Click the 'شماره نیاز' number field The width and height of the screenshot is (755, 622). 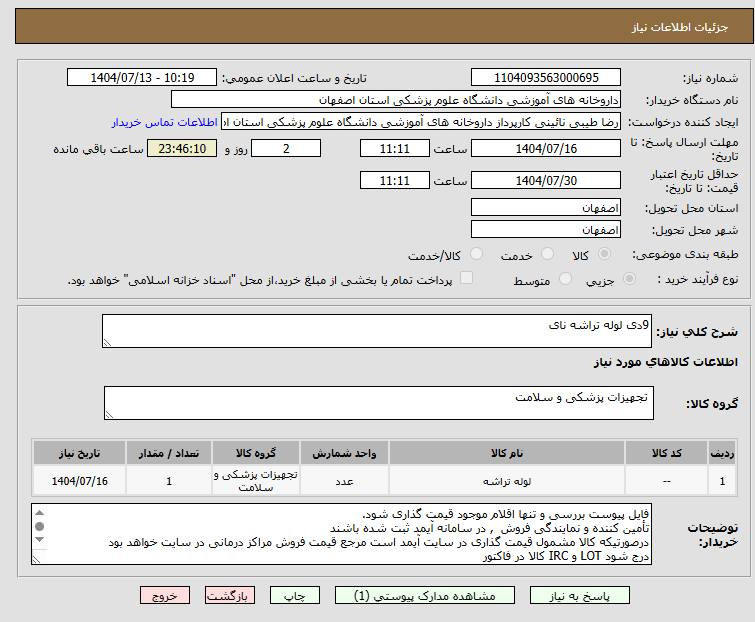[546, 78]
